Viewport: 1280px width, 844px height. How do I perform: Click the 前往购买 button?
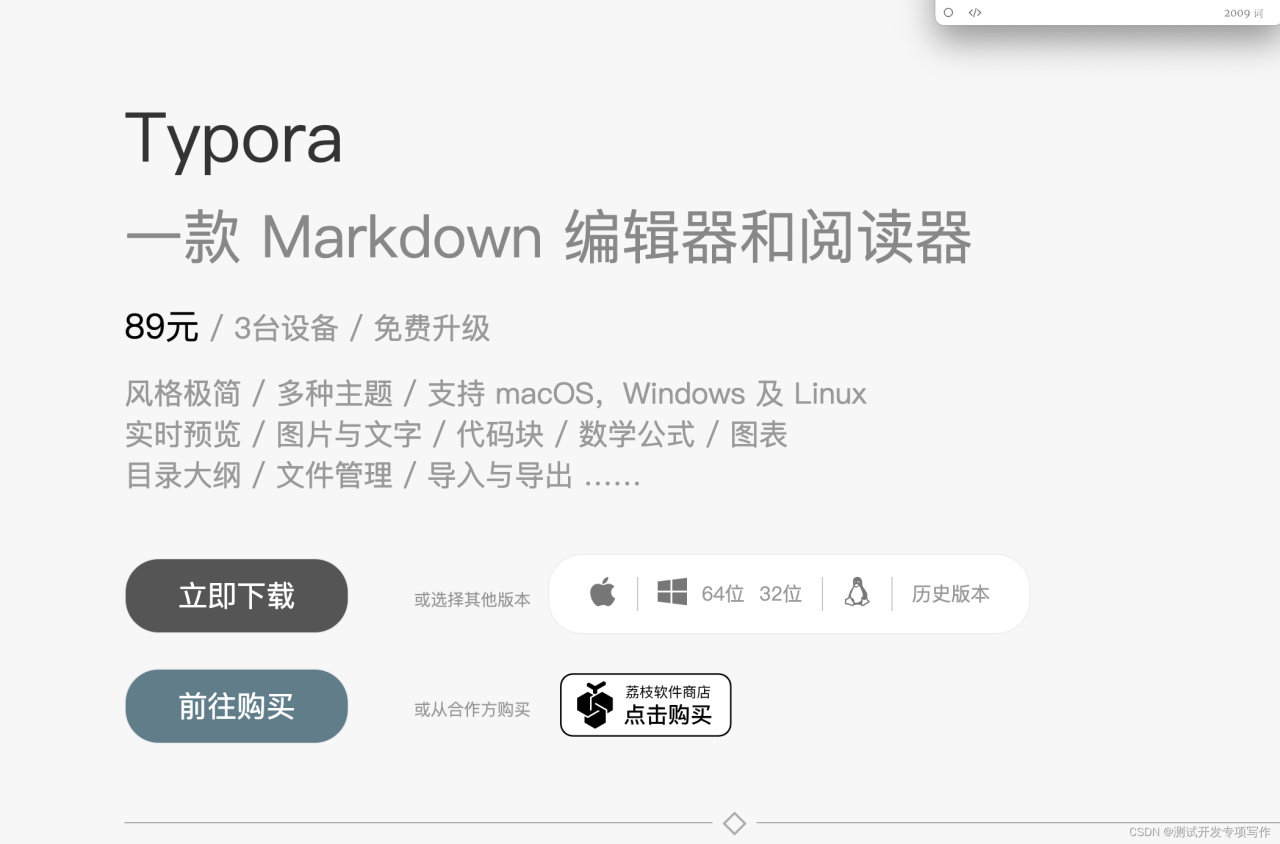pyautogui.click(x=236, y=706)
